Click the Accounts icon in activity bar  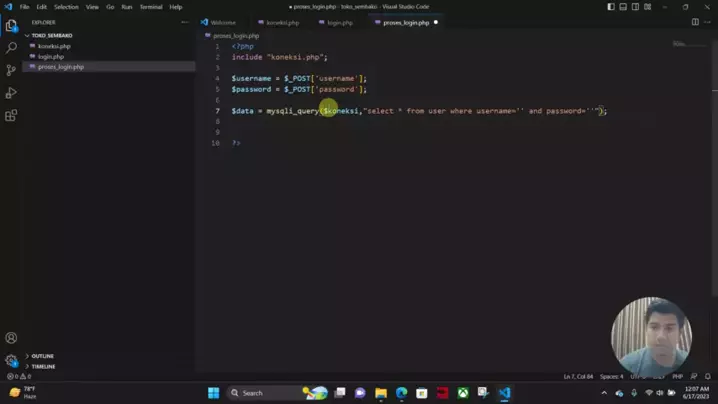(12, 338)
